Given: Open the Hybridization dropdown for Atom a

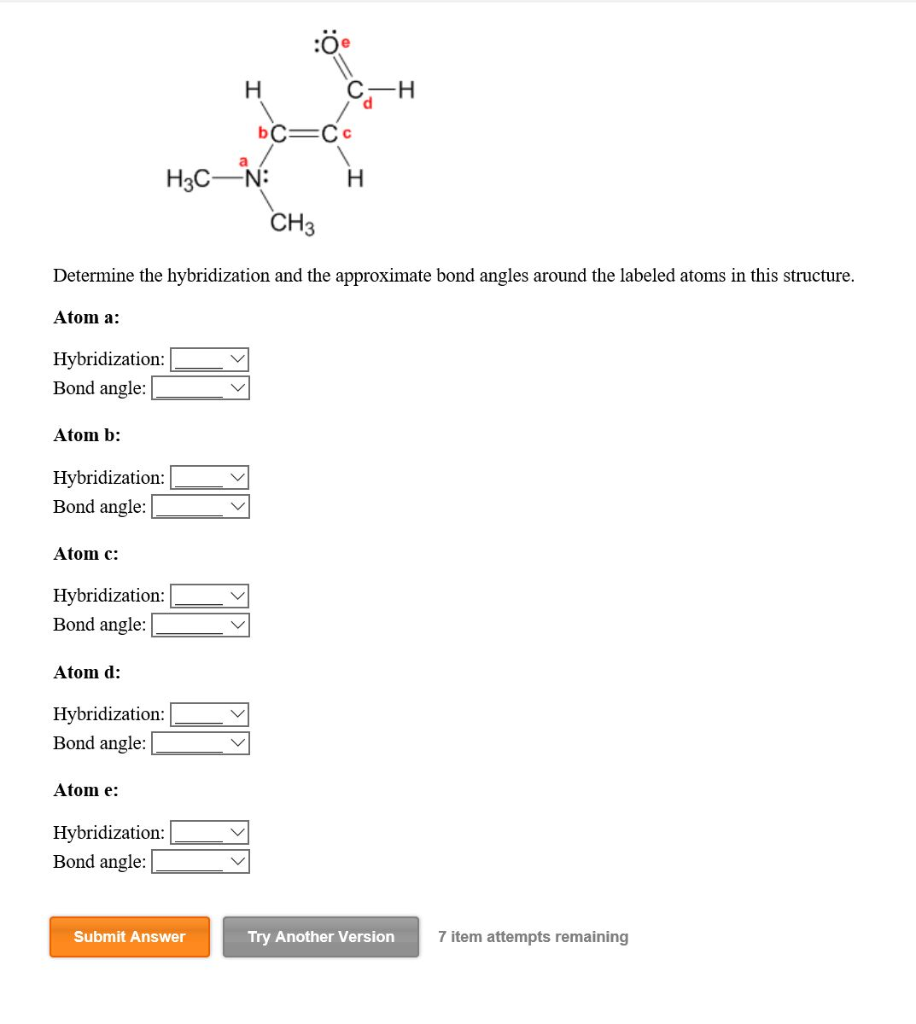Looking at the screenshot, I should coord(207,358).
